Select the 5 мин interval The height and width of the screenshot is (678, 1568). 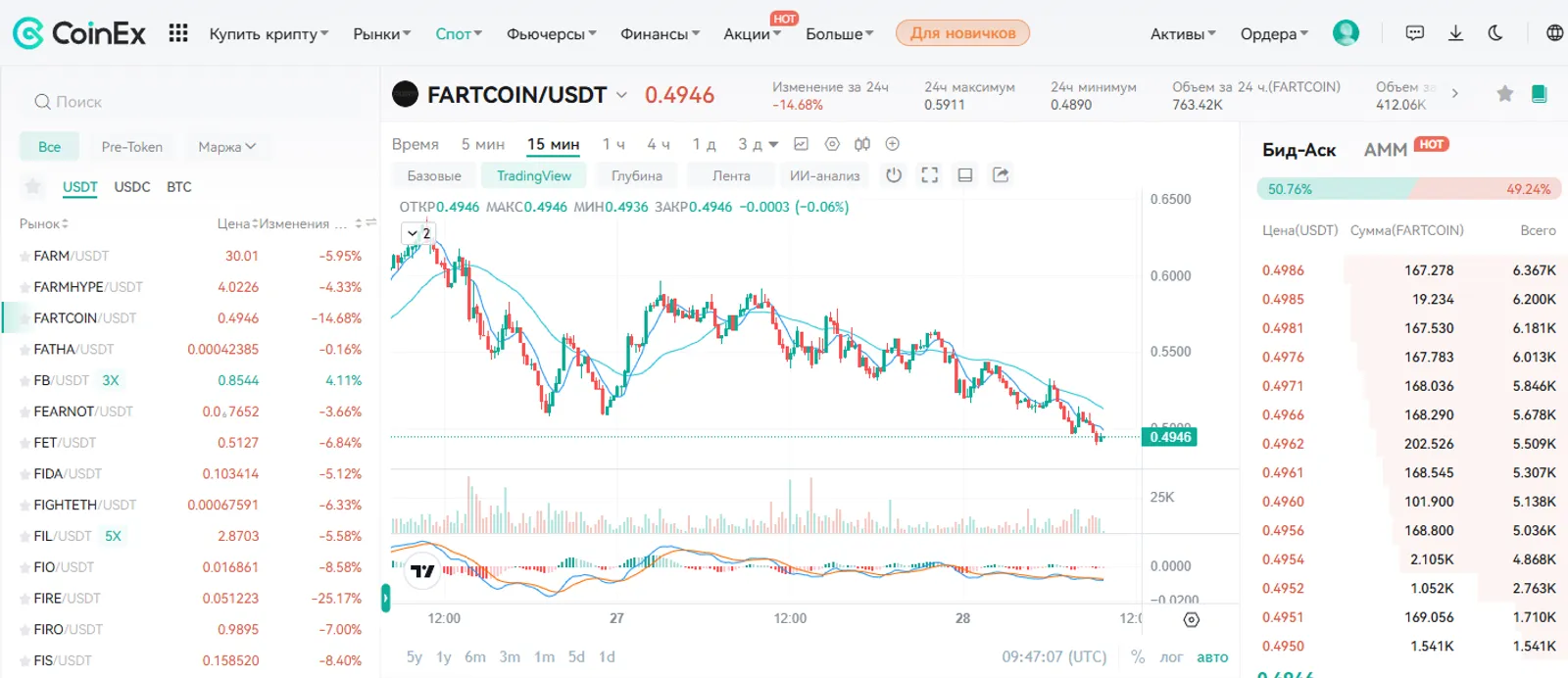483,144
